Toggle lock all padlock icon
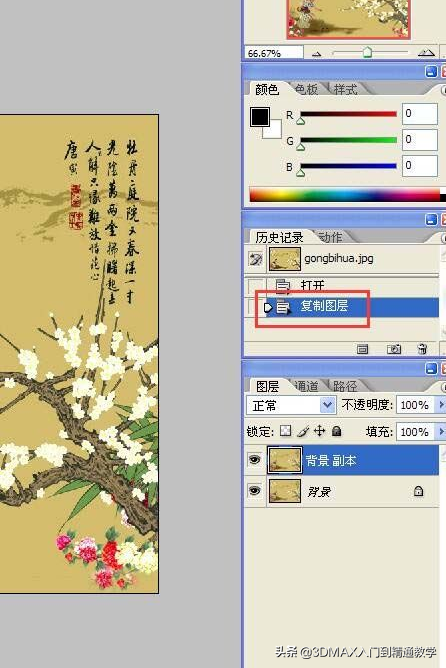The image size is (446, 668). [337, 431]
